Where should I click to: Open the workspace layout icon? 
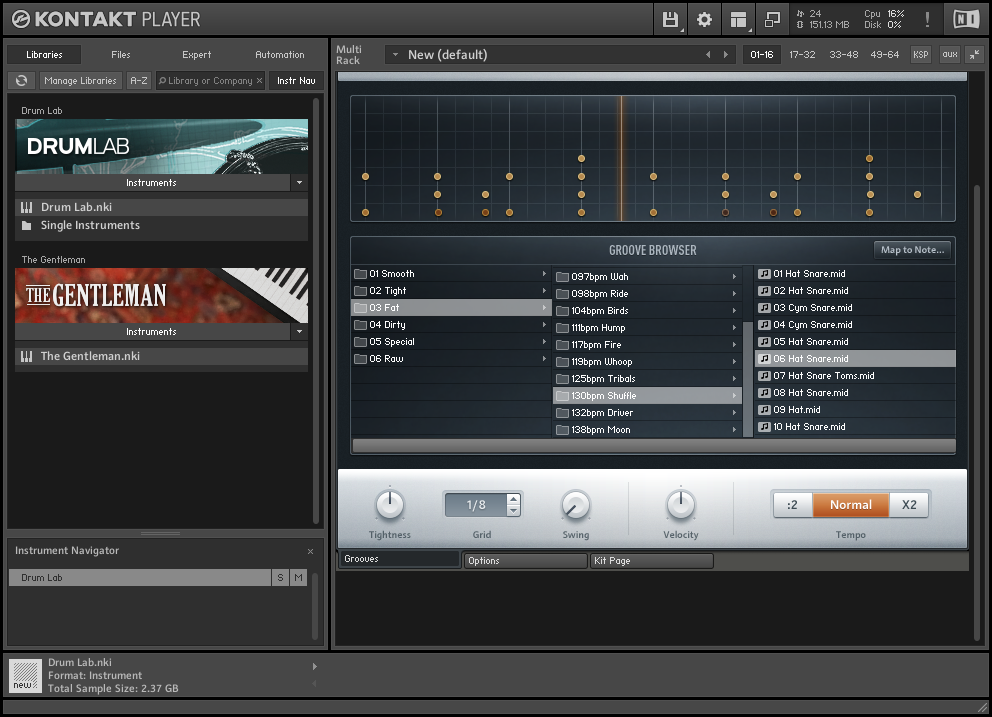tap(738, 20)
